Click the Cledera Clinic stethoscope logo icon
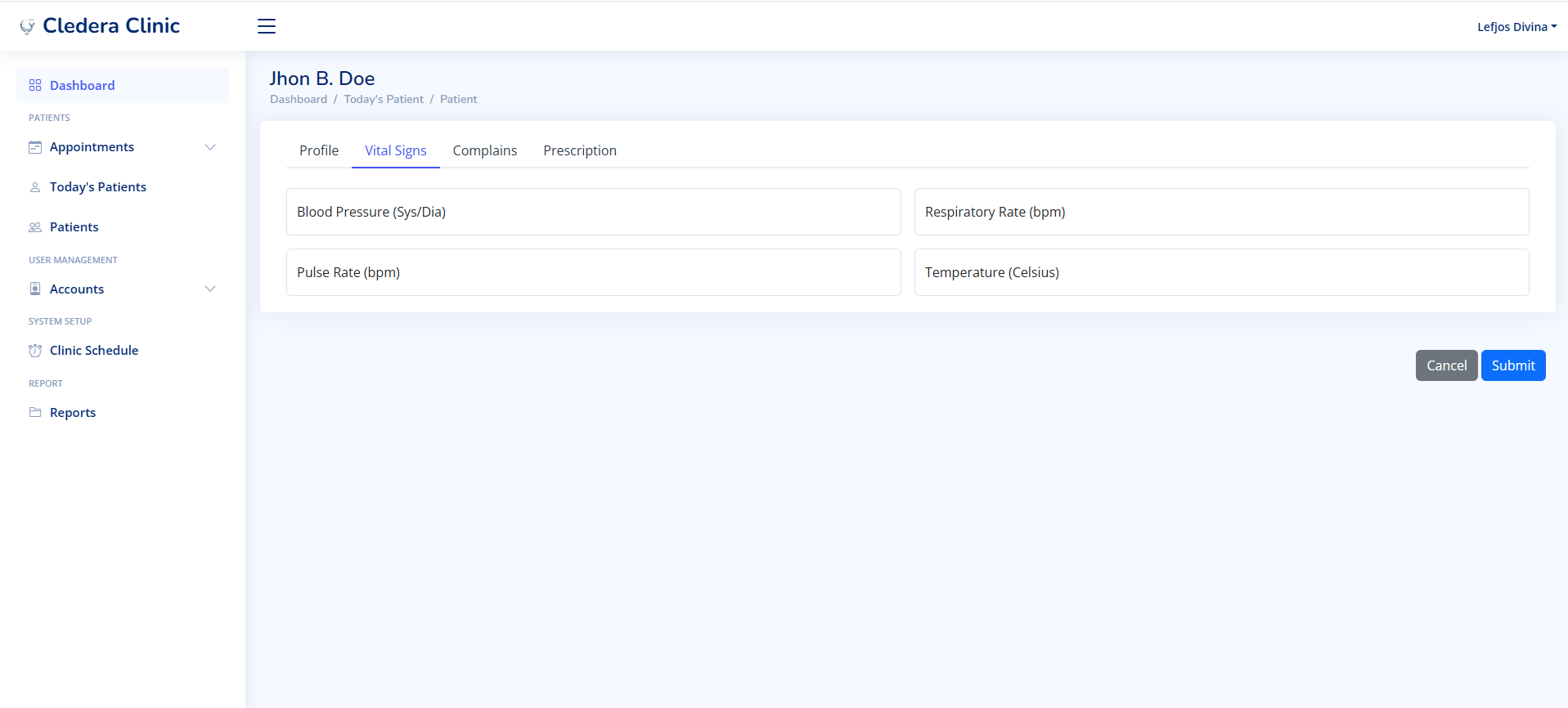 pos(27,26)
